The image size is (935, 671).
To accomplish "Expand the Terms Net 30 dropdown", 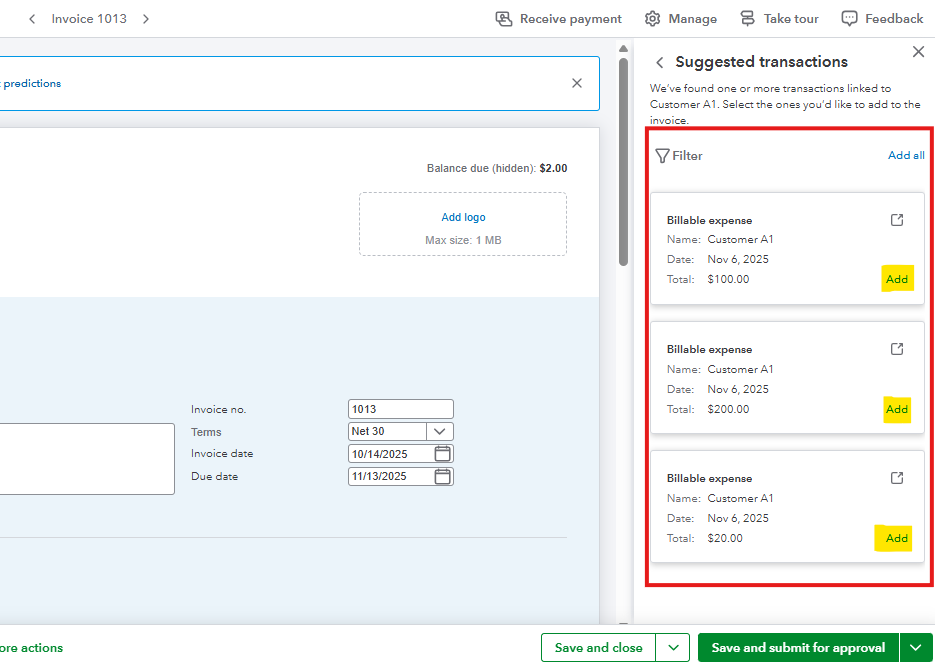I will (x=440, y=432).
